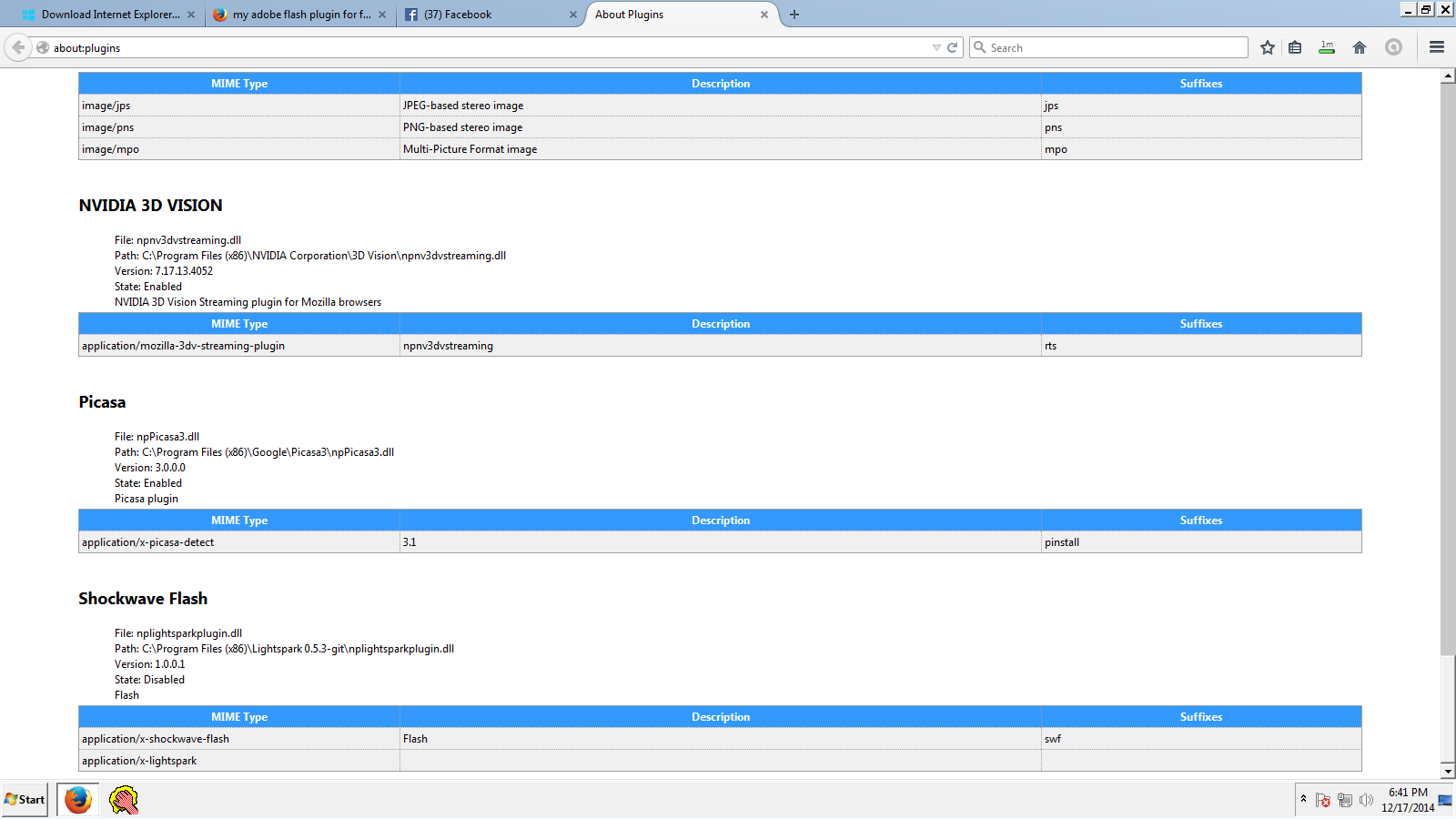This screenshot has height=819, width=1456.
Task: Click the application/x-shockwave-flash cell
Action: click(x=239, y=739)
